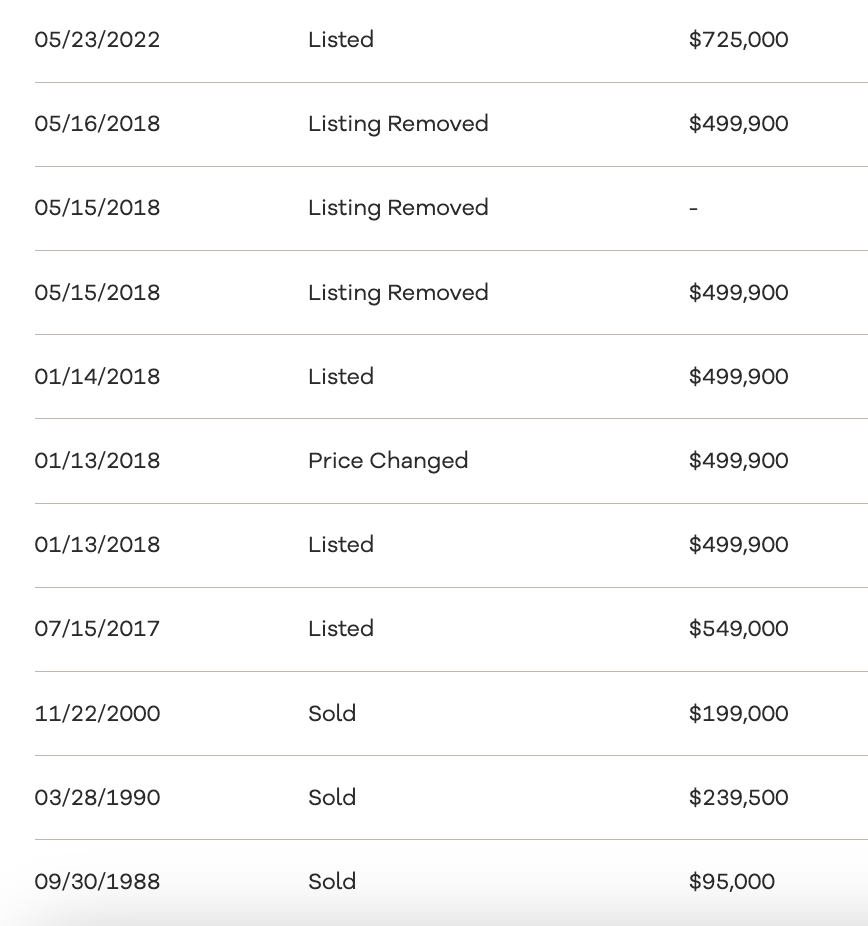Screen dimensions: 868x926
Task: Click the 09/30/1988 date
Action: (x=97, y=882)
